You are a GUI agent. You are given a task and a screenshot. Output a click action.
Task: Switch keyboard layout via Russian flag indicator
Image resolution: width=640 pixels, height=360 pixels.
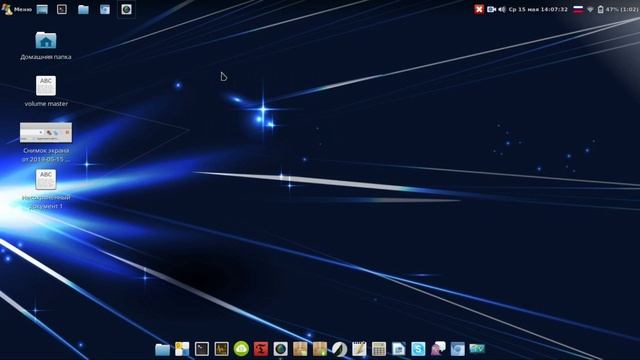pos(578,9)
